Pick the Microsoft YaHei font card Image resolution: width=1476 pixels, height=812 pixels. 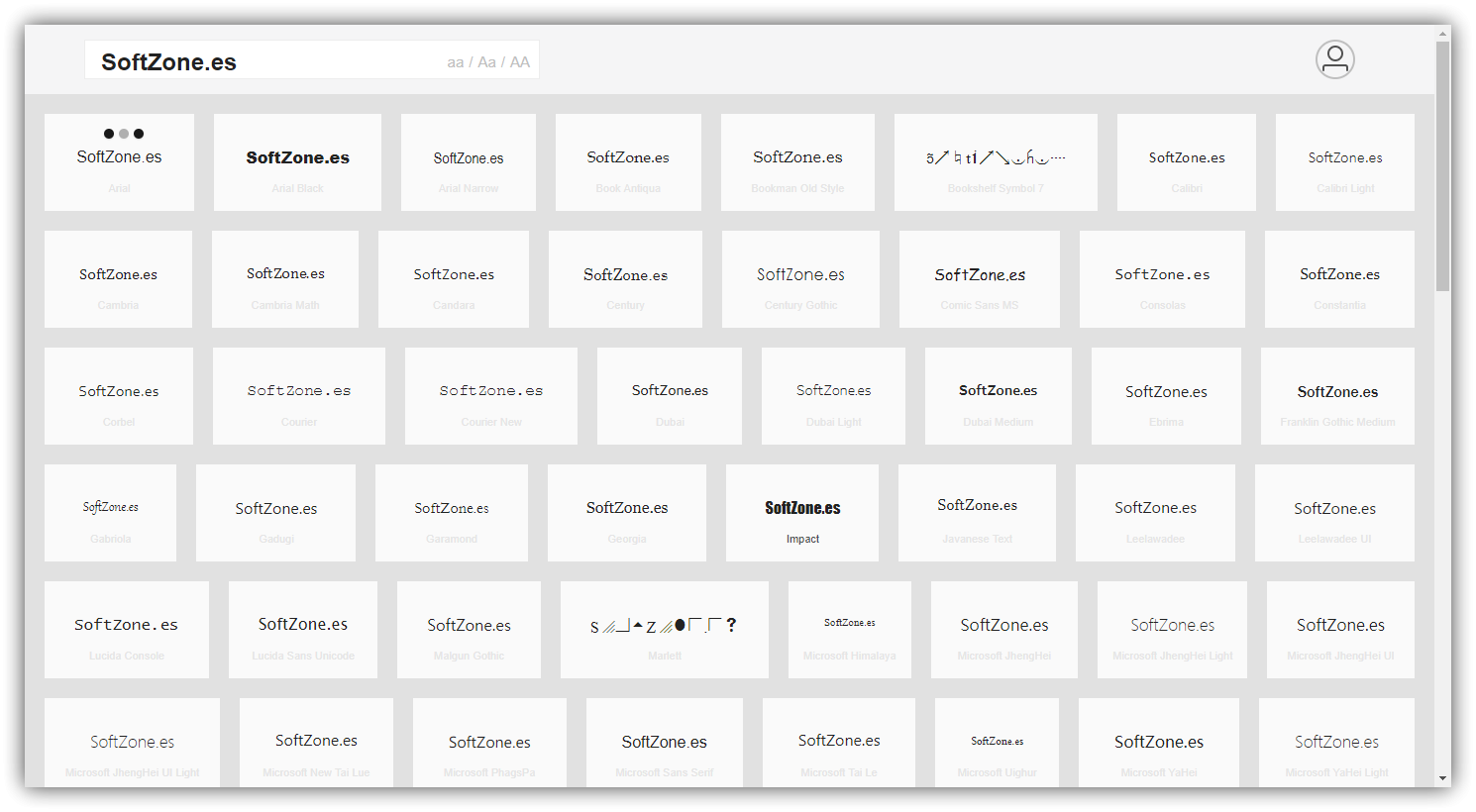1159,743
